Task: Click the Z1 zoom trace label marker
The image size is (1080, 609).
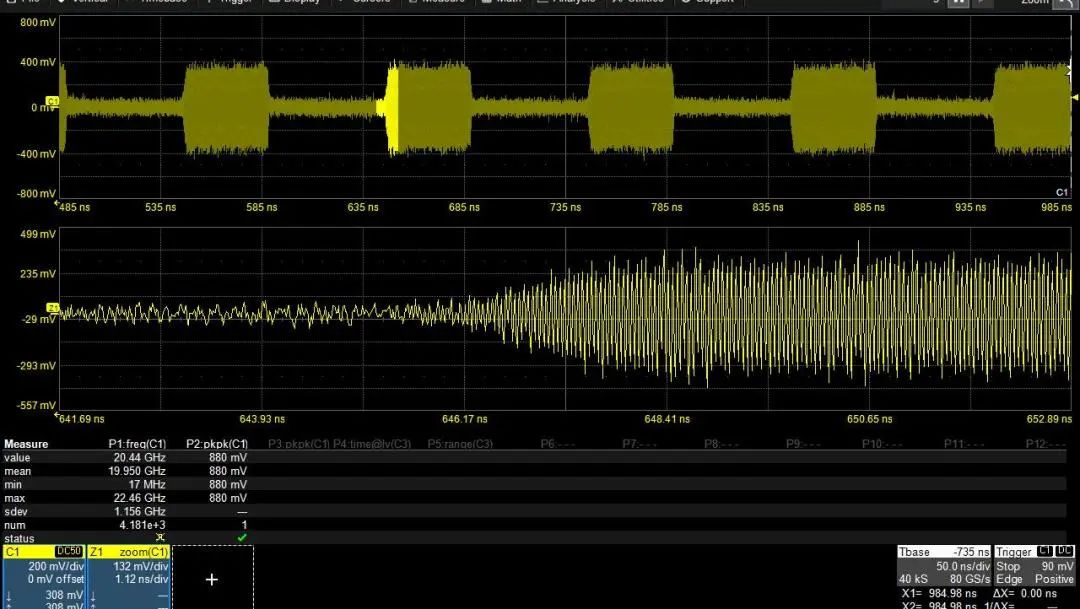Action: coord(52,307)
